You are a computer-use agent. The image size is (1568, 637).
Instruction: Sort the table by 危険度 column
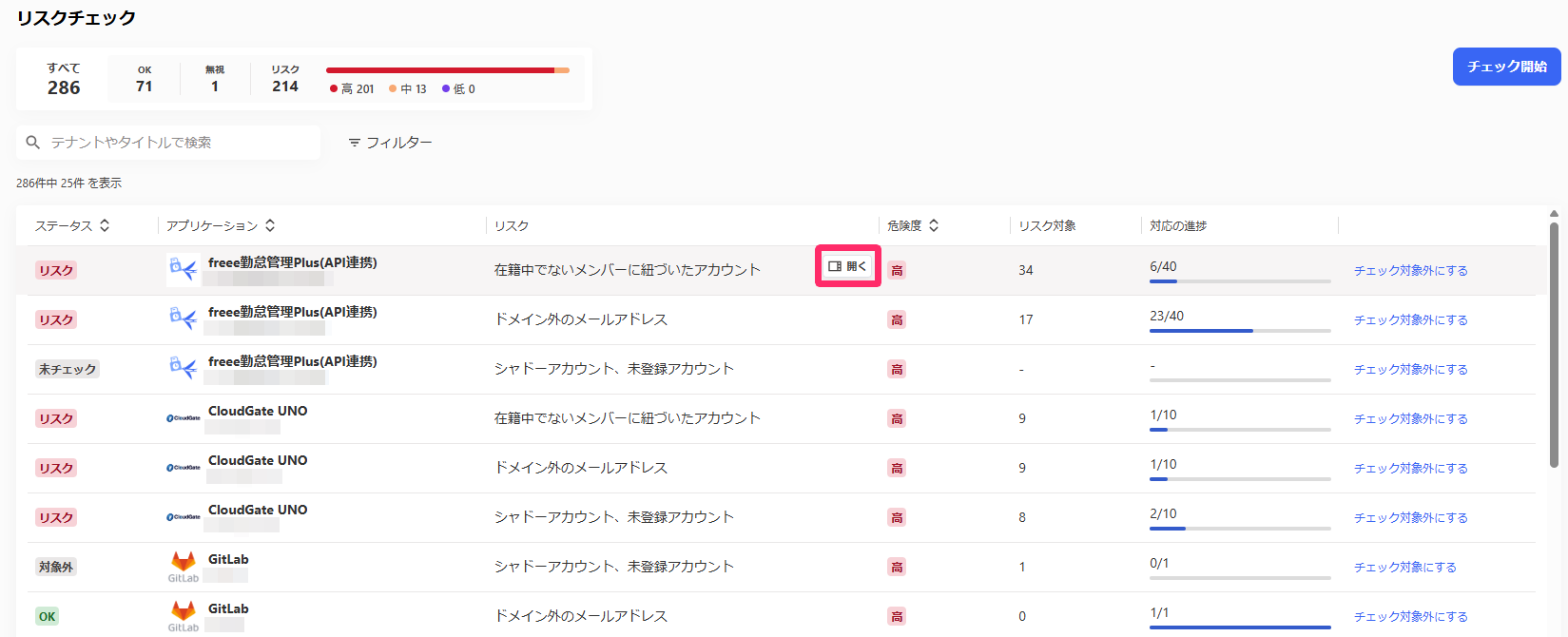[x=913, y=225]
